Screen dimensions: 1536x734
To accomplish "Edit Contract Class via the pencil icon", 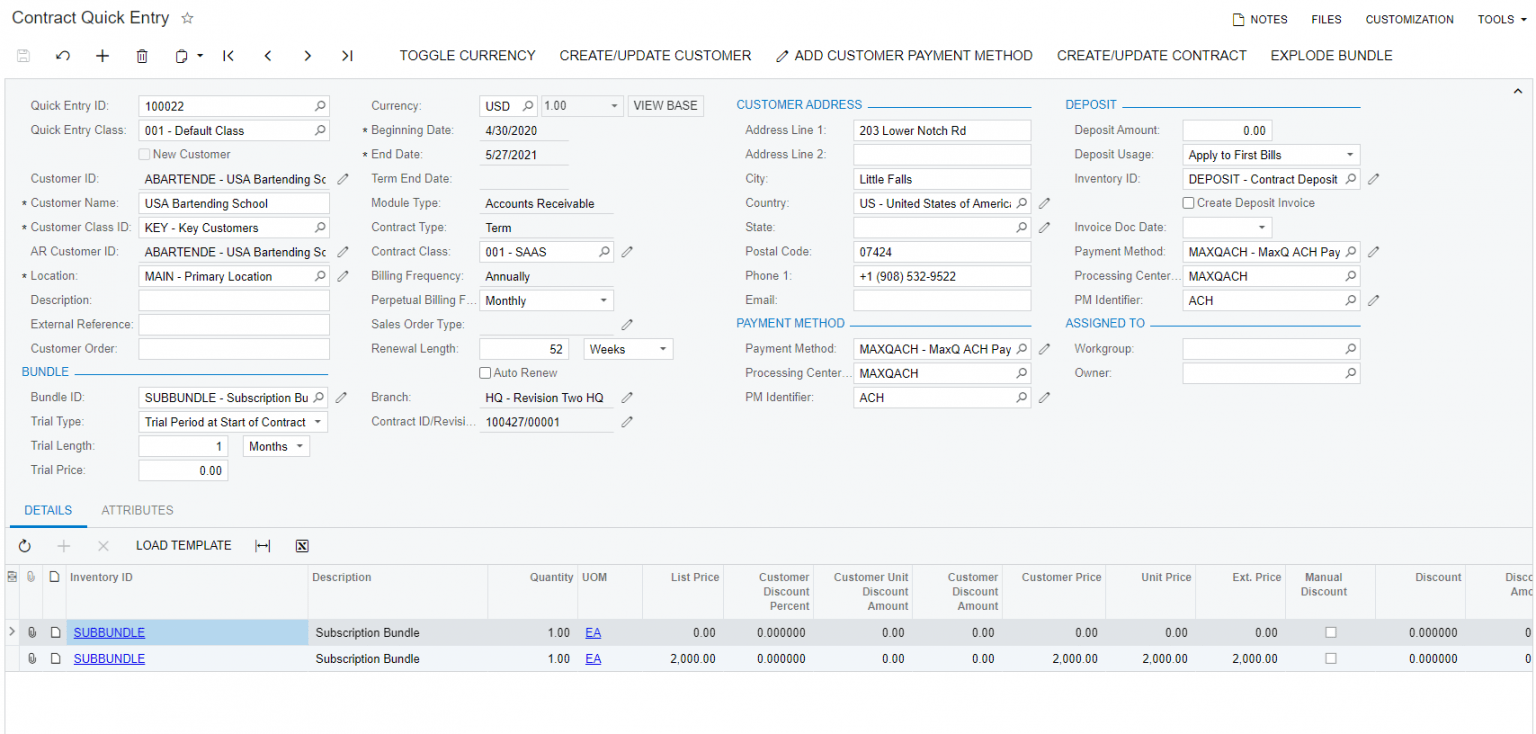I will click(627, 251).
